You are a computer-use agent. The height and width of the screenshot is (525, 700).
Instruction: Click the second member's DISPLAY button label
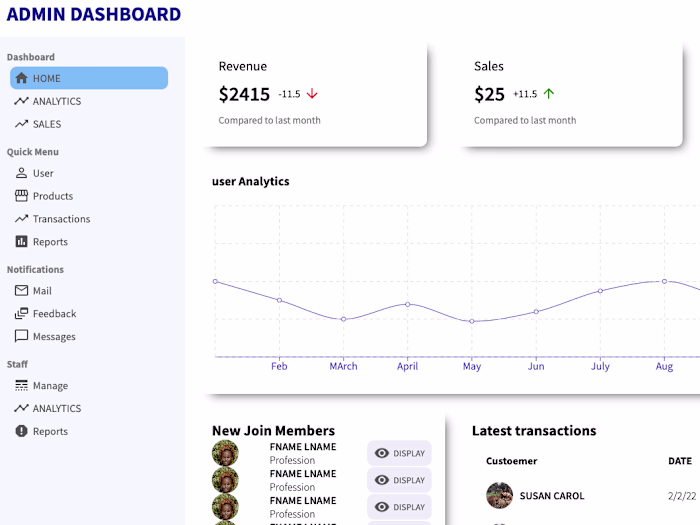pos(409,480)
